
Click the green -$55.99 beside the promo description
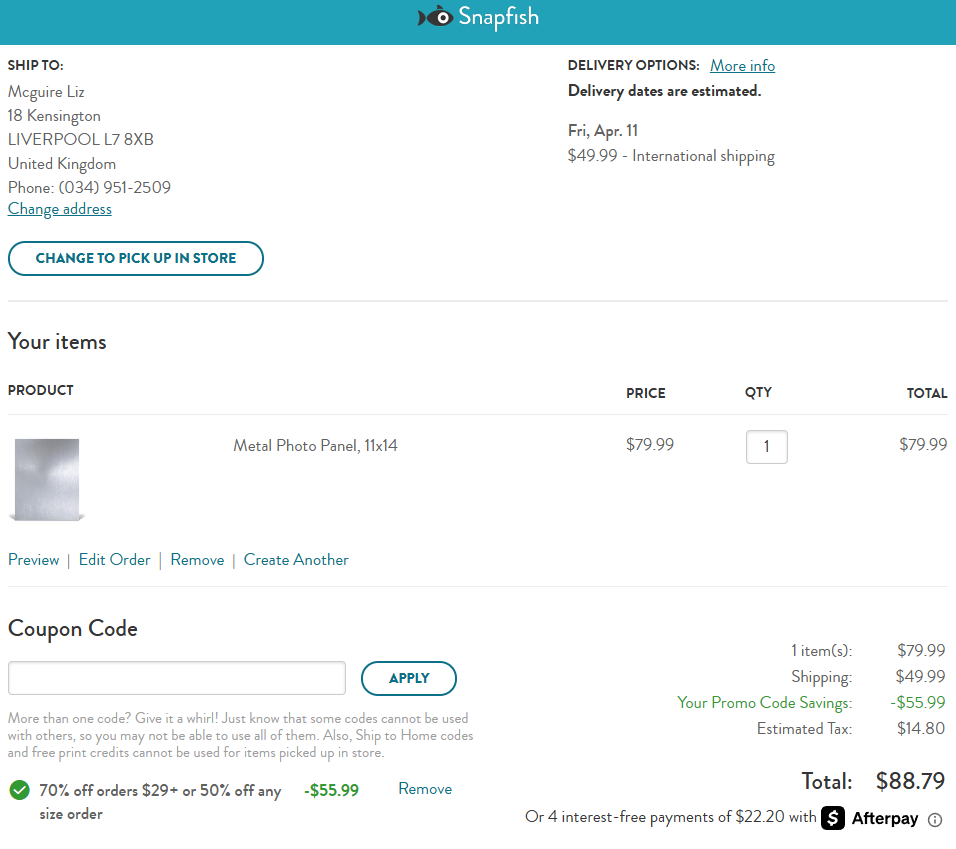coord(331,790)
